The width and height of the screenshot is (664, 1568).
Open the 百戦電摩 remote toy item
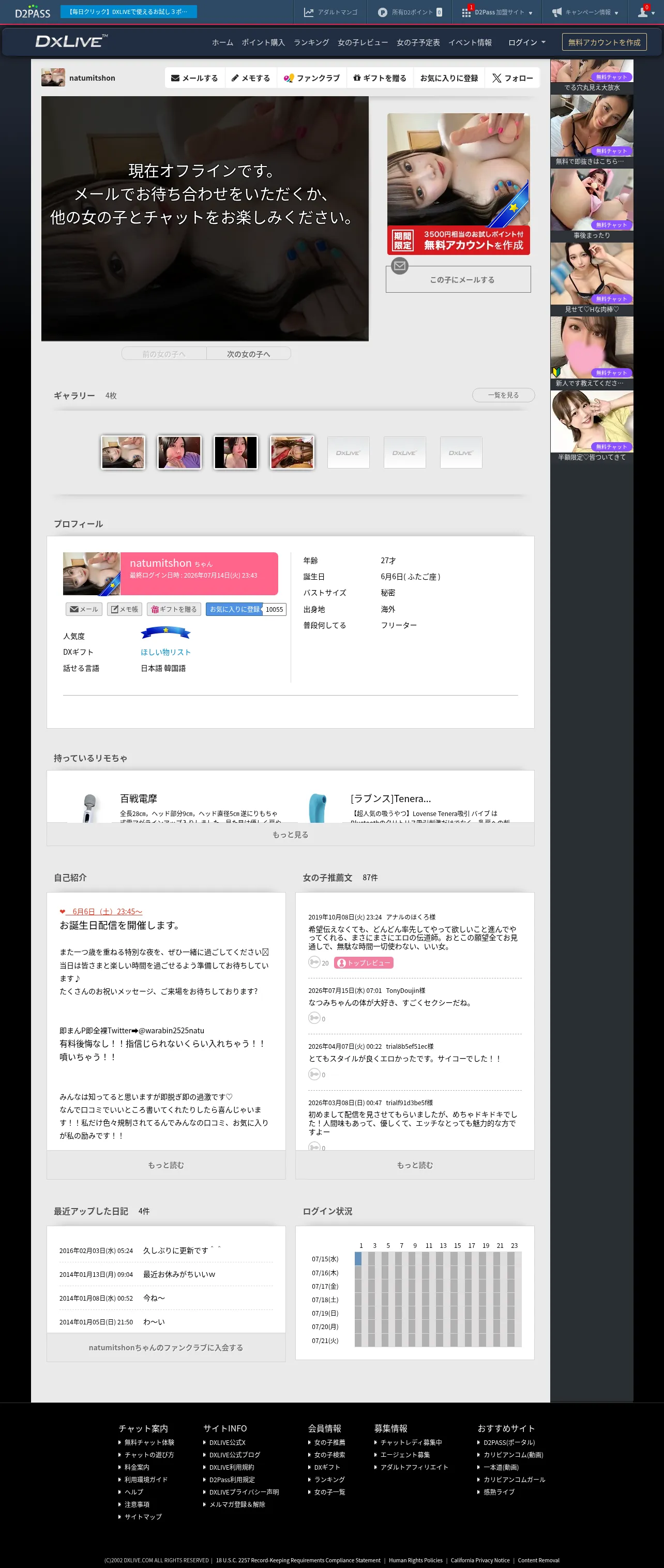pyautogui.click(x=138, y=798)
